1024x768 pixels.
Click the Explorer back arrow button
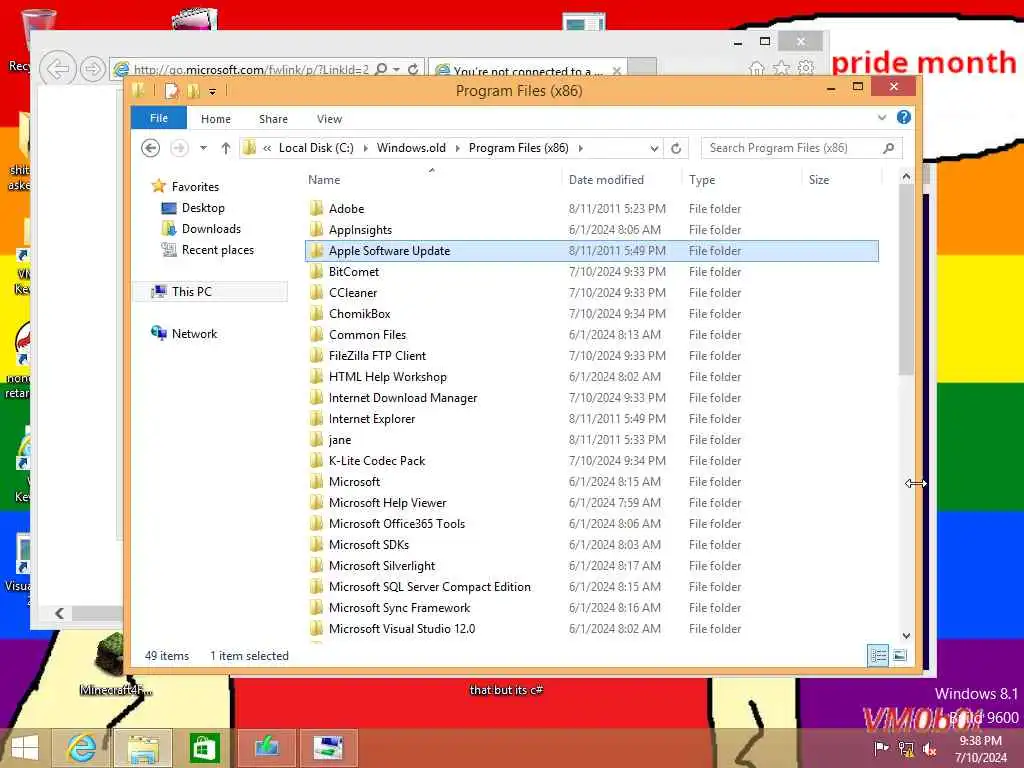[x=151, y=148]
